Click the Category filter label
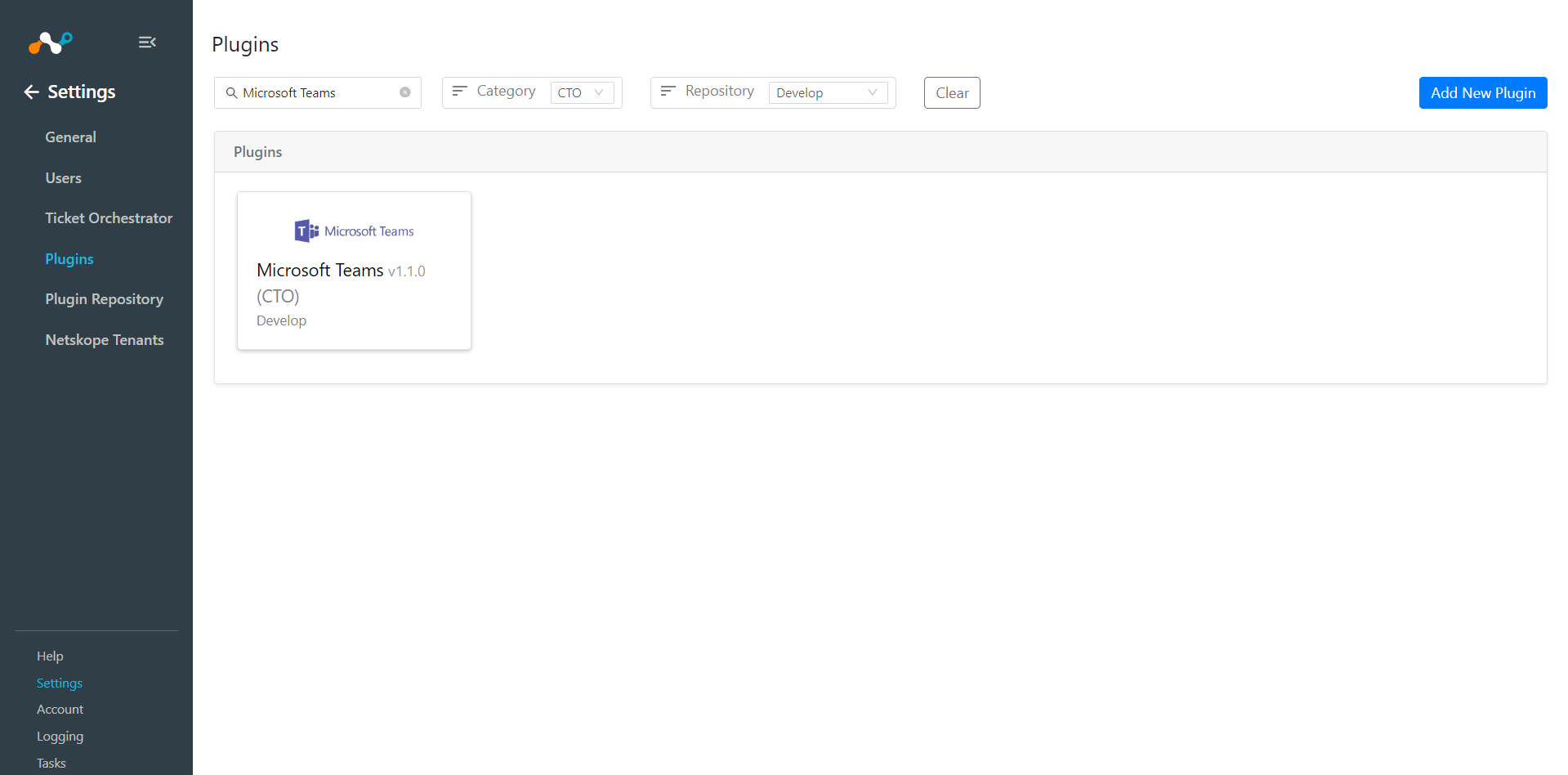Viewport: 1568px width, 775px height. [507, 91]
